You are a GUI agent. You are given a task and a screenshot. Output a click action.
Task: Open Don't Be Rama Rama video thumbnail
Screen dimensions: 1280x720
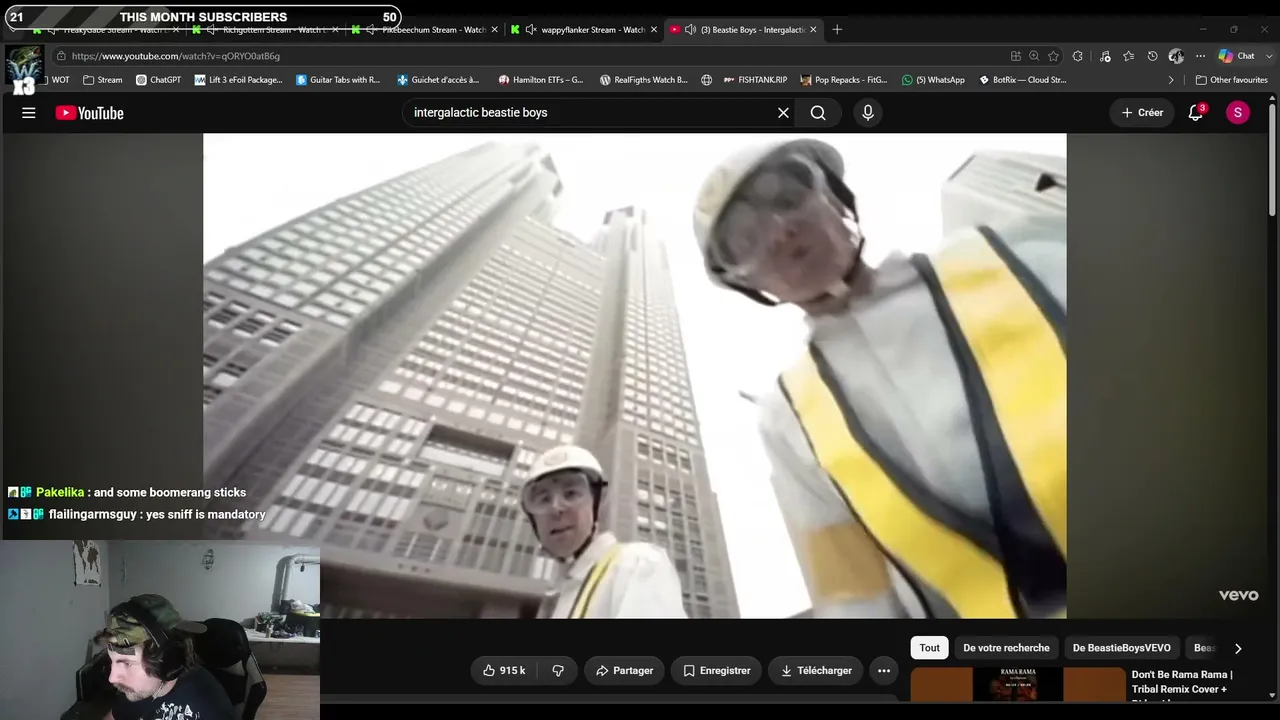pyautogui.click(x=1018, y=684)
